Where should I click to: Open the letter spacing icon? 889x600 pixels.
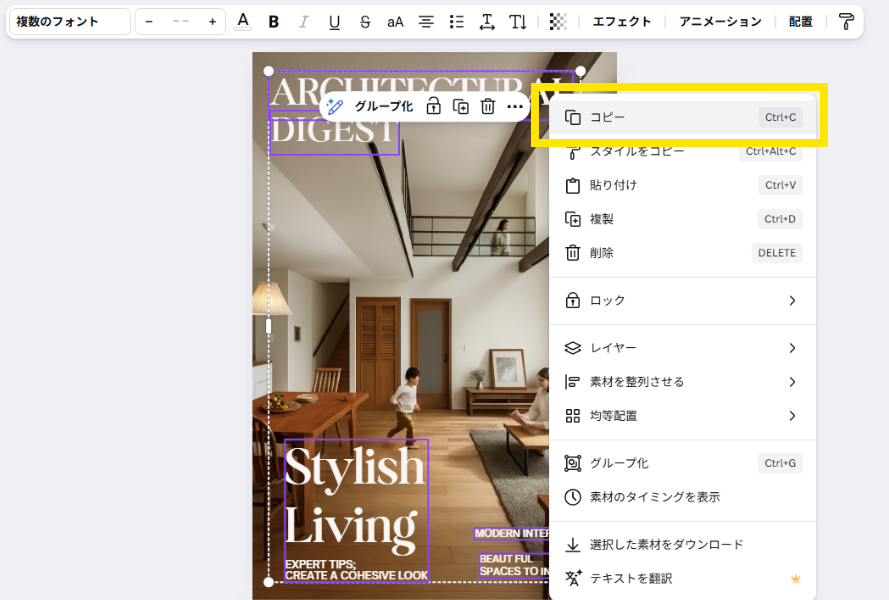click(487, 22)
